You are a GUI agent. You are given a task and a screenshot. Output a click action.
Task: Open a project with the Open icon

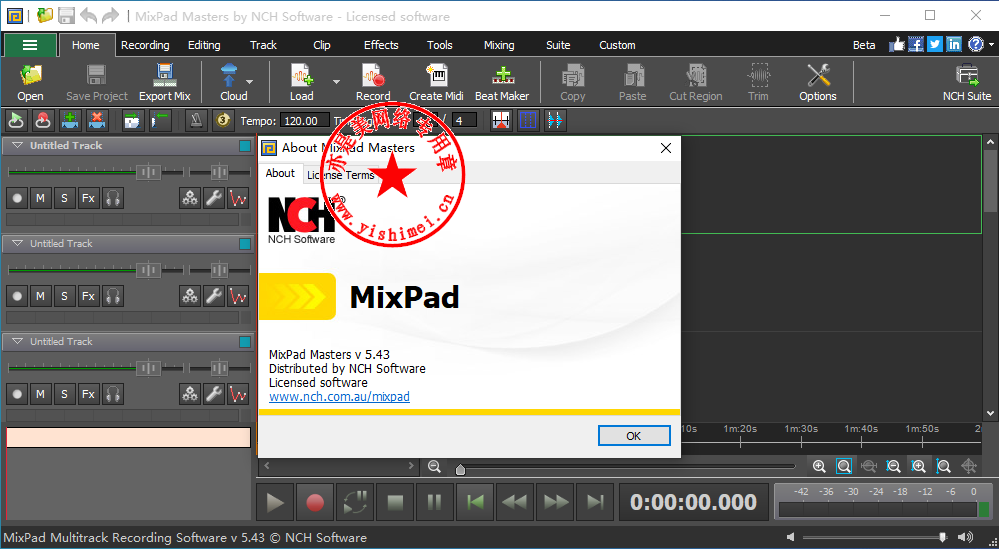coord(30,76)
